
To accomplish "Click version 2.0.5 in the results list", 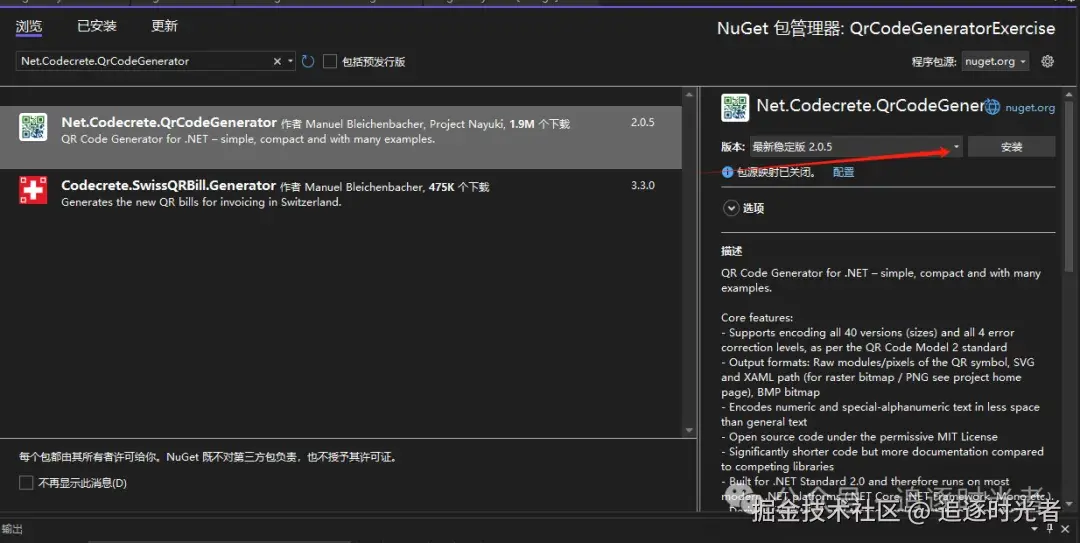I will (643, 122).
